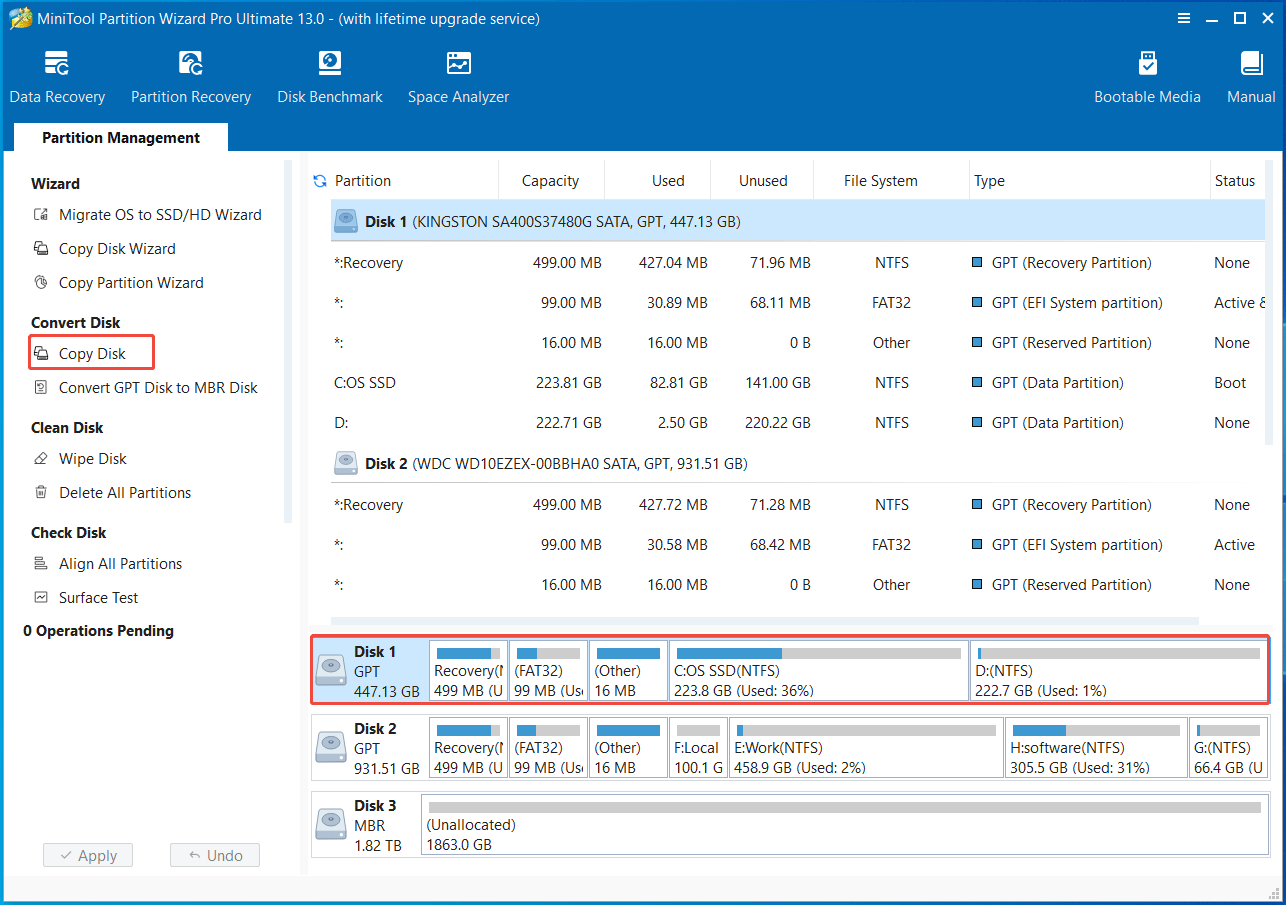The height and width of the screenshot is (905, 1286).
Task: Run Surface Test
Action: (97, 597)
